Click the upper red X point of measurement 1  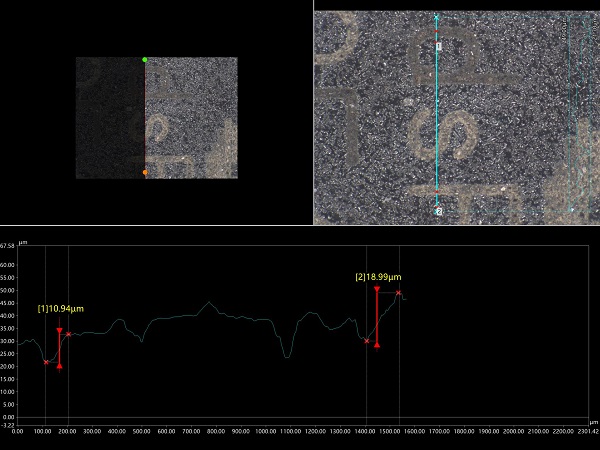(69, 333)
